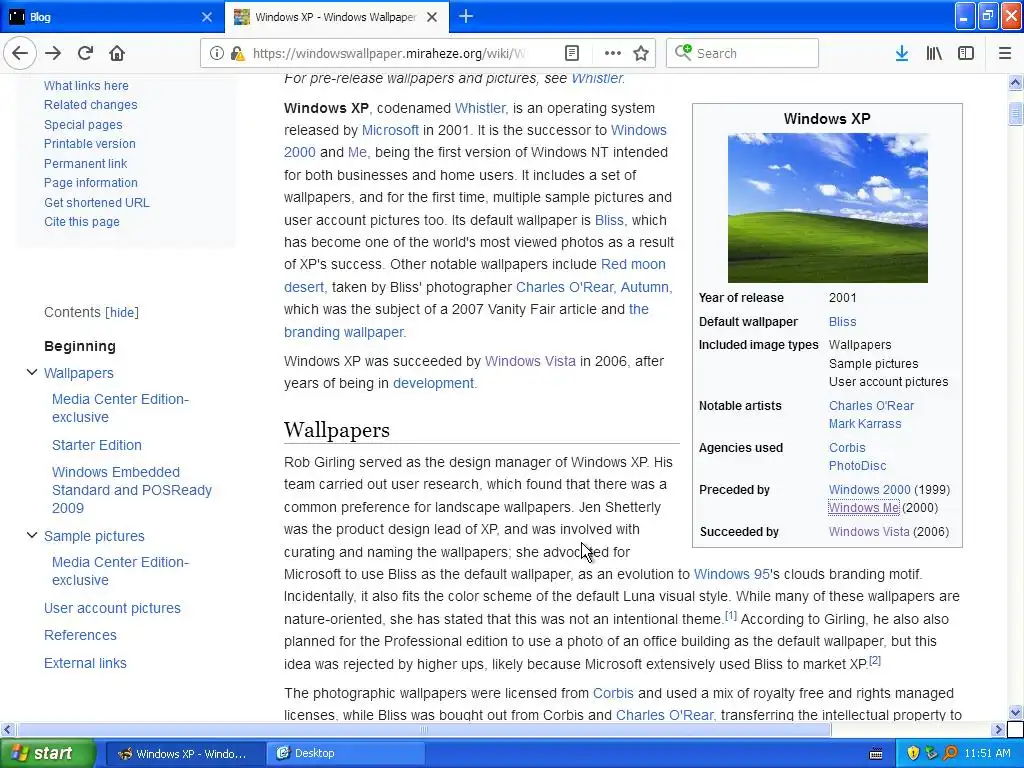This screenshot has height=768, width=1024.
Task: Open page actions three-dot menu
Action: (613, 53)
